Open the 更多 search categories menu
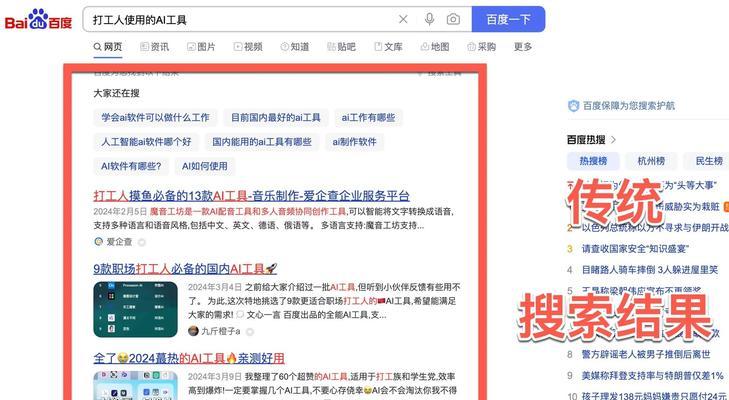The width and height of the screenshot is (729, 400). click(523, 46)
